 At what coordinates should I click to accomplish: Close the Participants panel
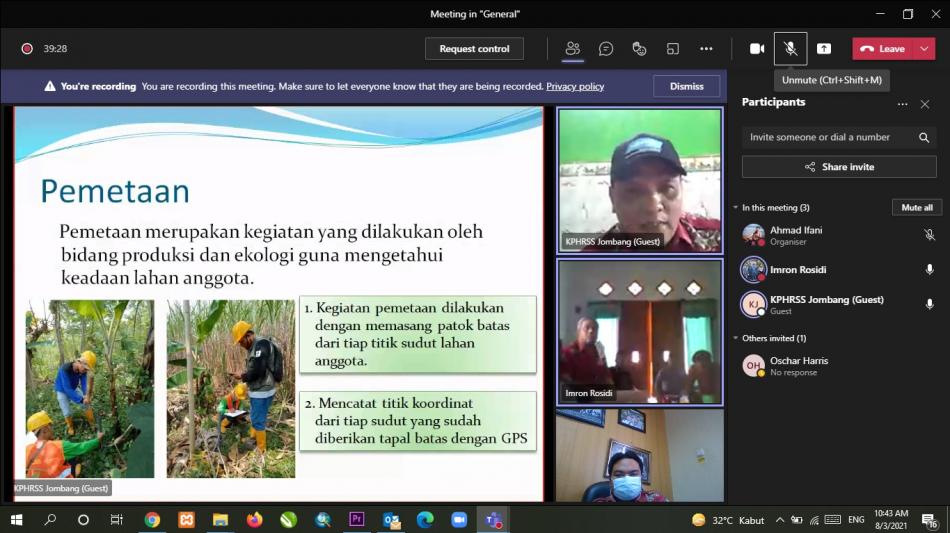pos(925,104)
